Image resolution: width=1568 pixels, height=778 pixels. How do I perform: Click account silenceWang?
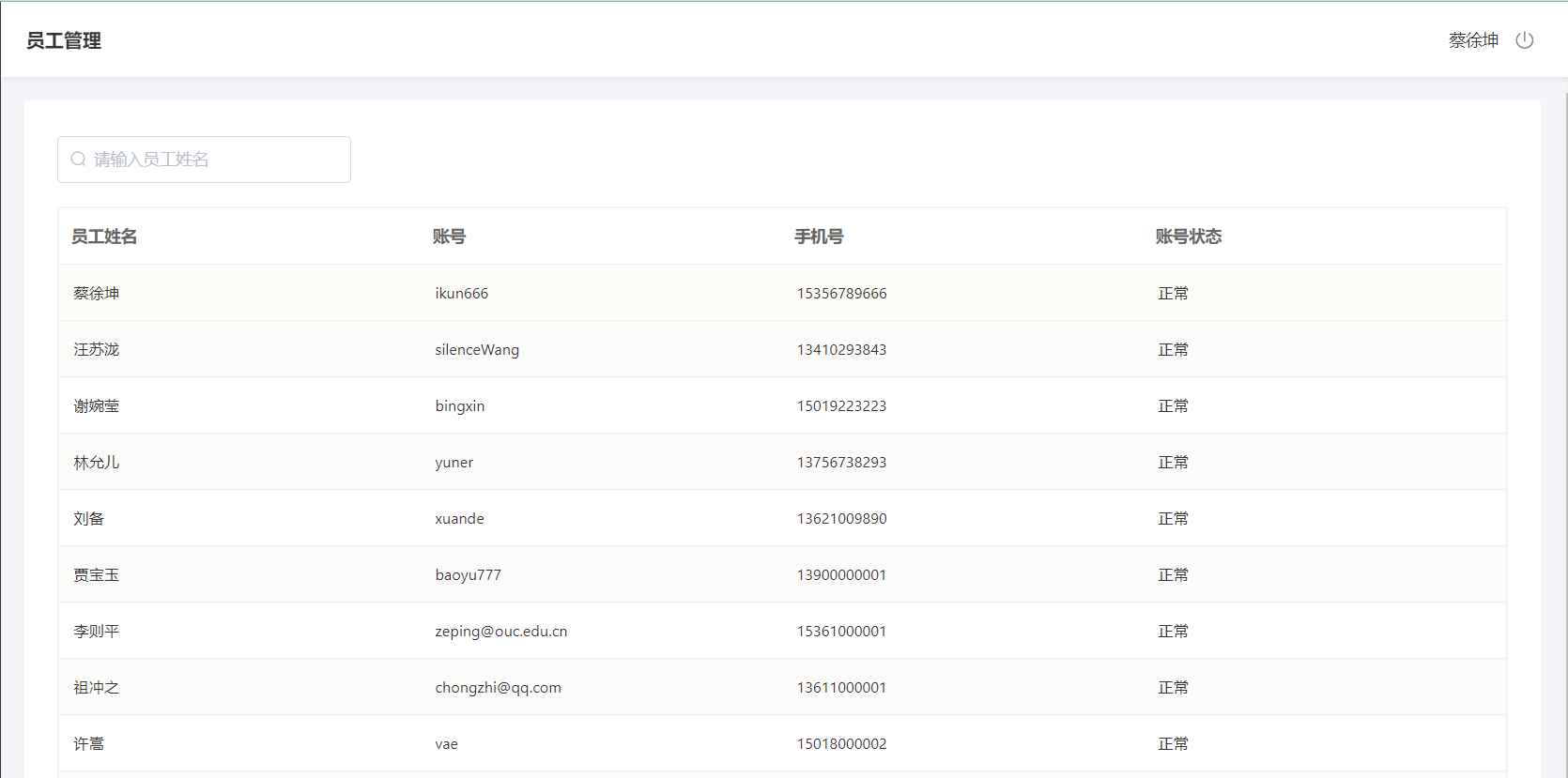point(477,350)
